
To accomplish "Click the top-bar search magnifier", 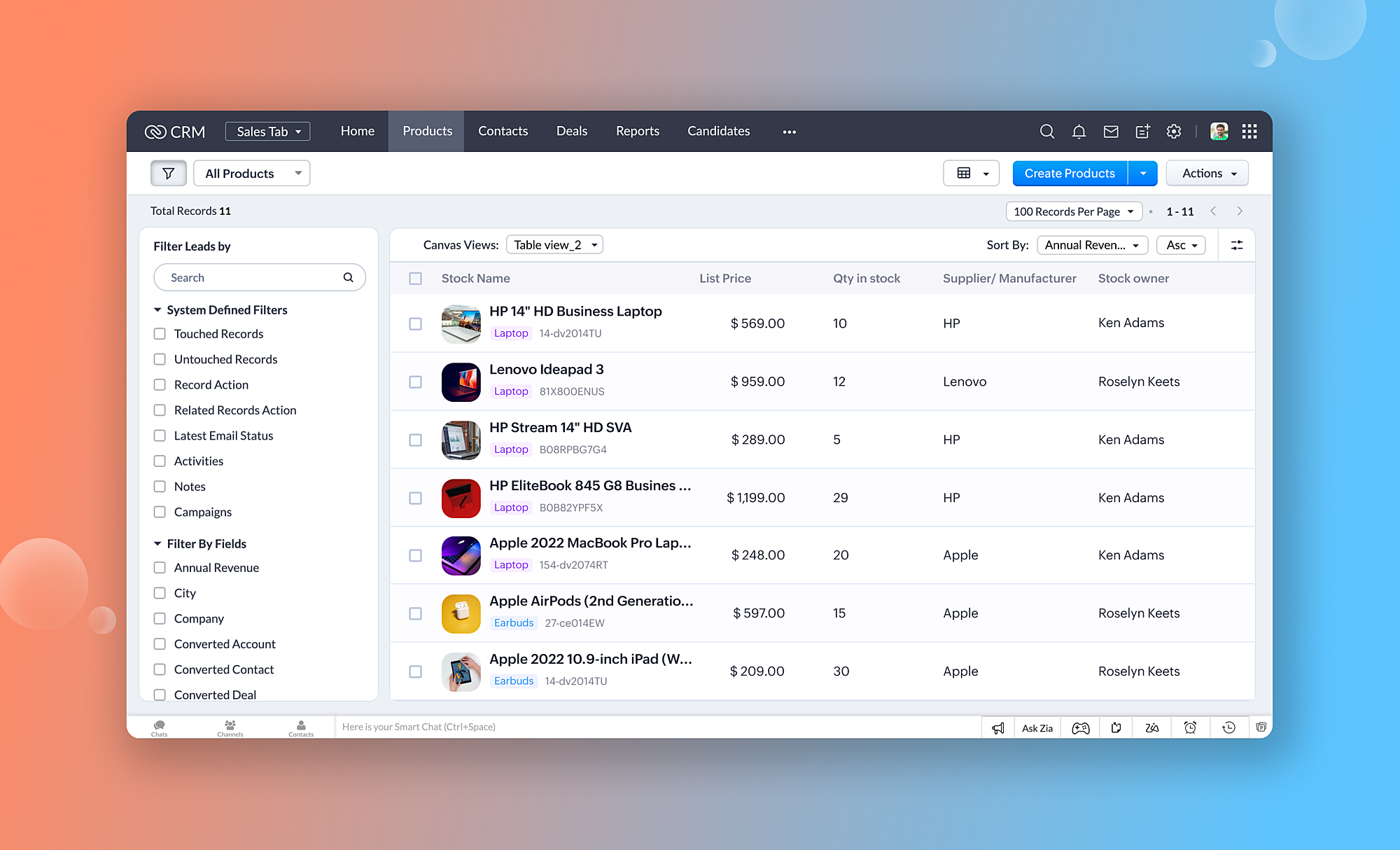I will click(1047, 132).
